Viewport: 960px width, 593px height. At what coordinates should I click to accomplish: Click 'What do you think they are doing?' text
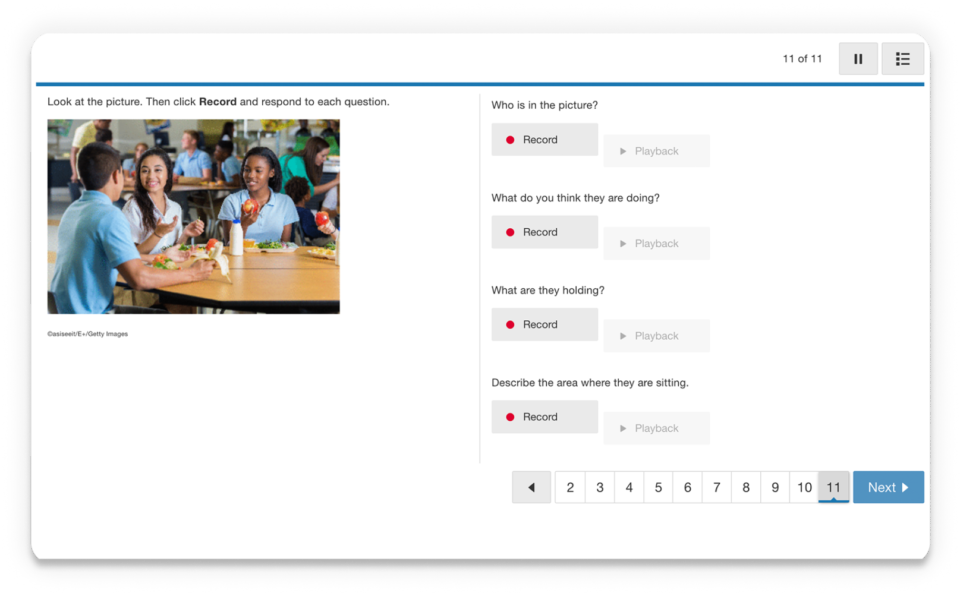pos(575,198)
